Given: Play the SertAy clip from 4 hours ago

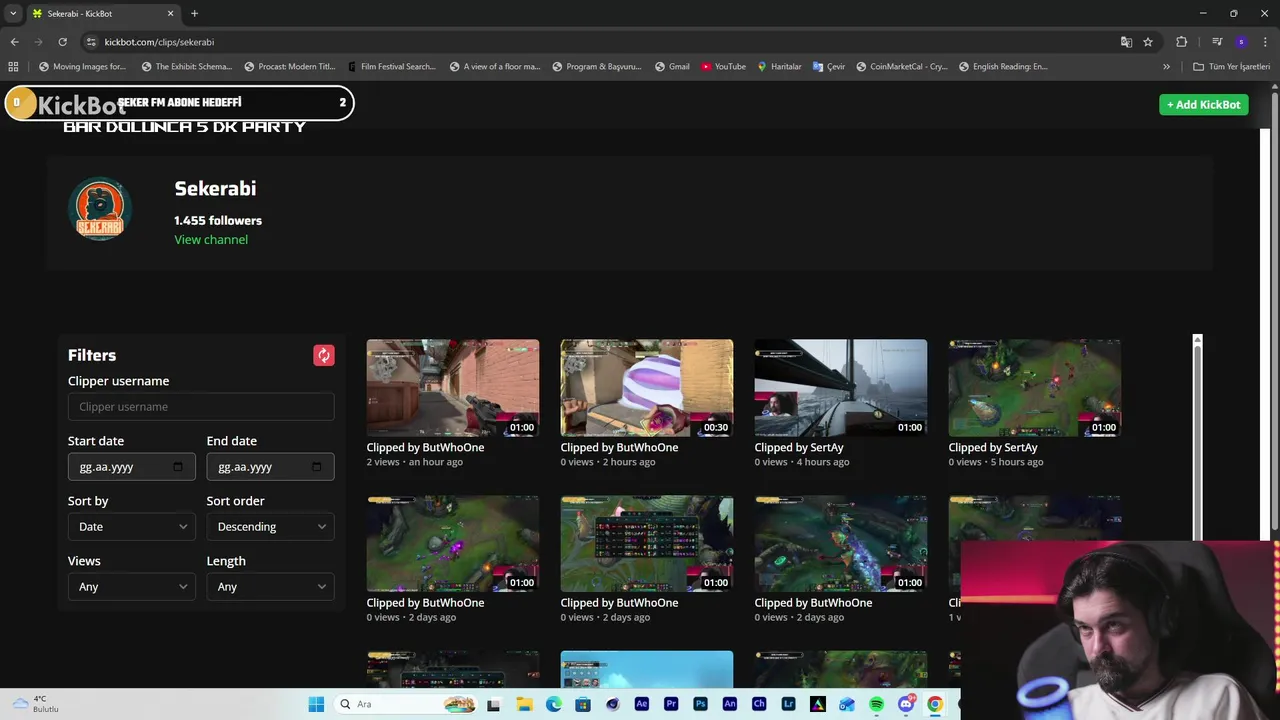Looking at the screenshot, I should pyautogui.click(x=841, y=388).
